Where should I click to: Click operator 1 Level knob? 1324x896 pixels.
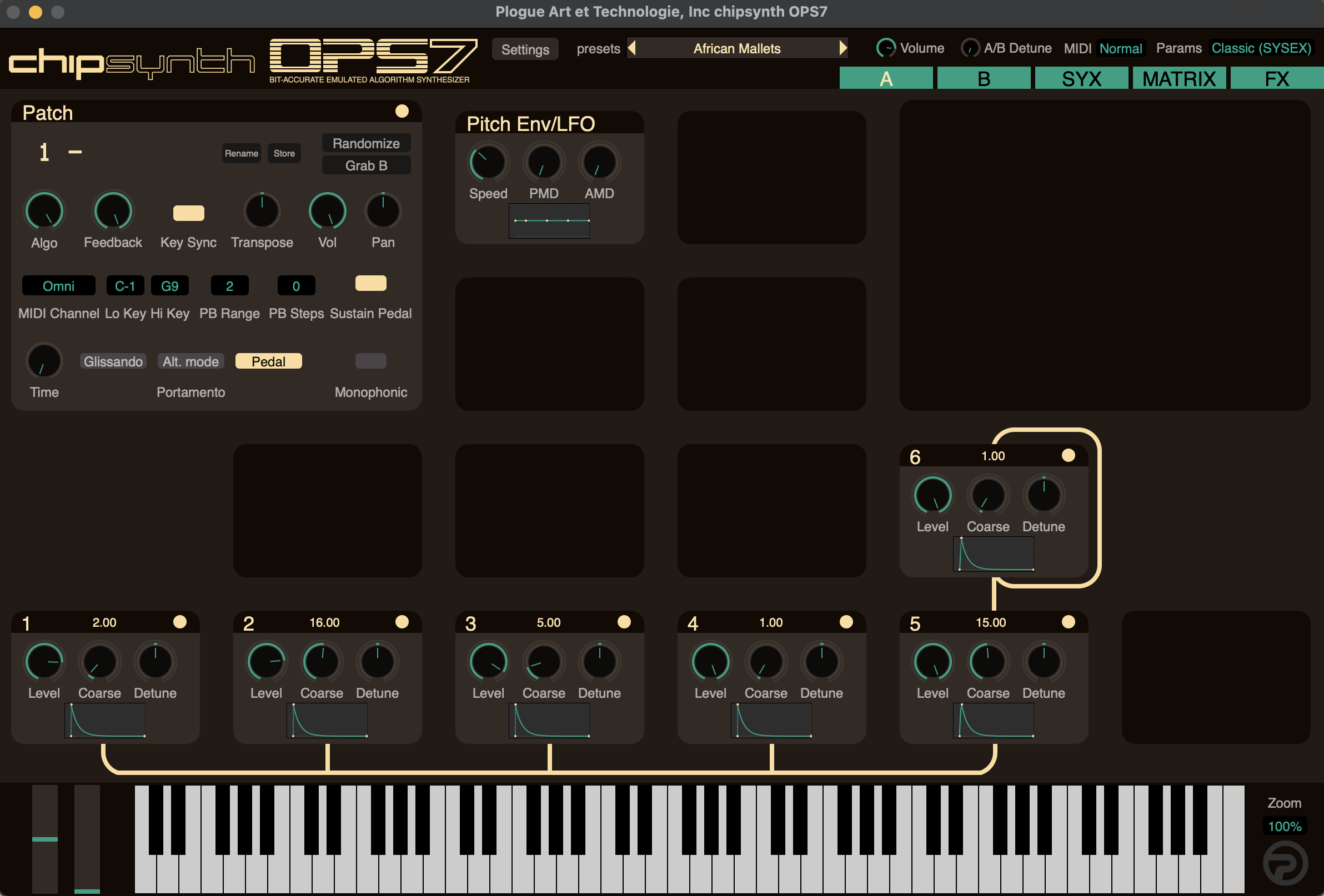point(44,662)
